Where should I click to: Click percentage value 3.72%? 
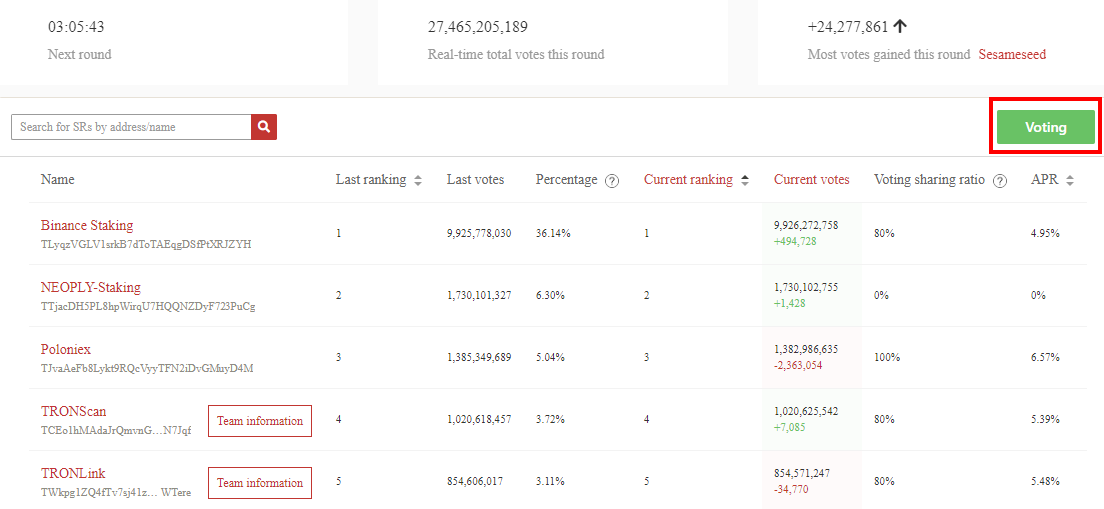point(551,419)
